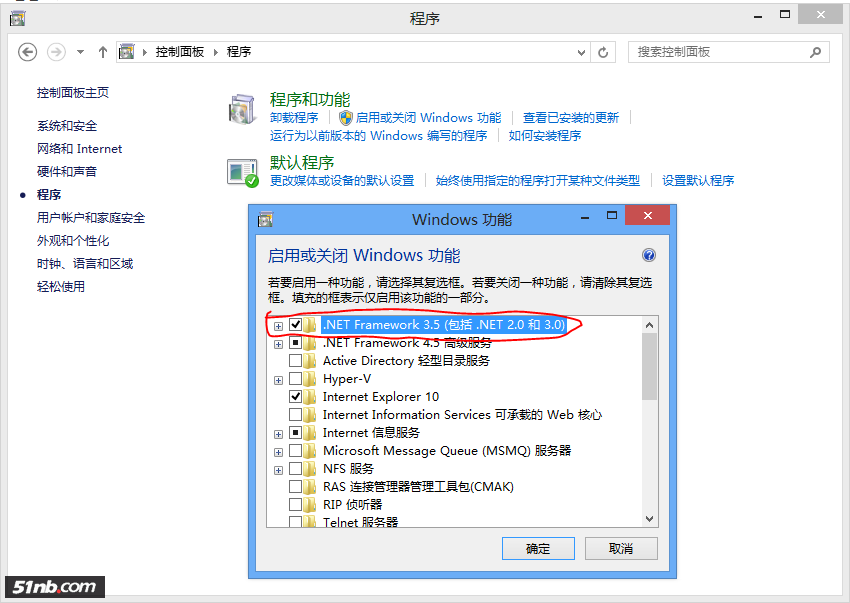Uncheck the Internet Explorer 10 checkbox
Image resolution: width=850 pixels, height=603 pixels.
295,396
